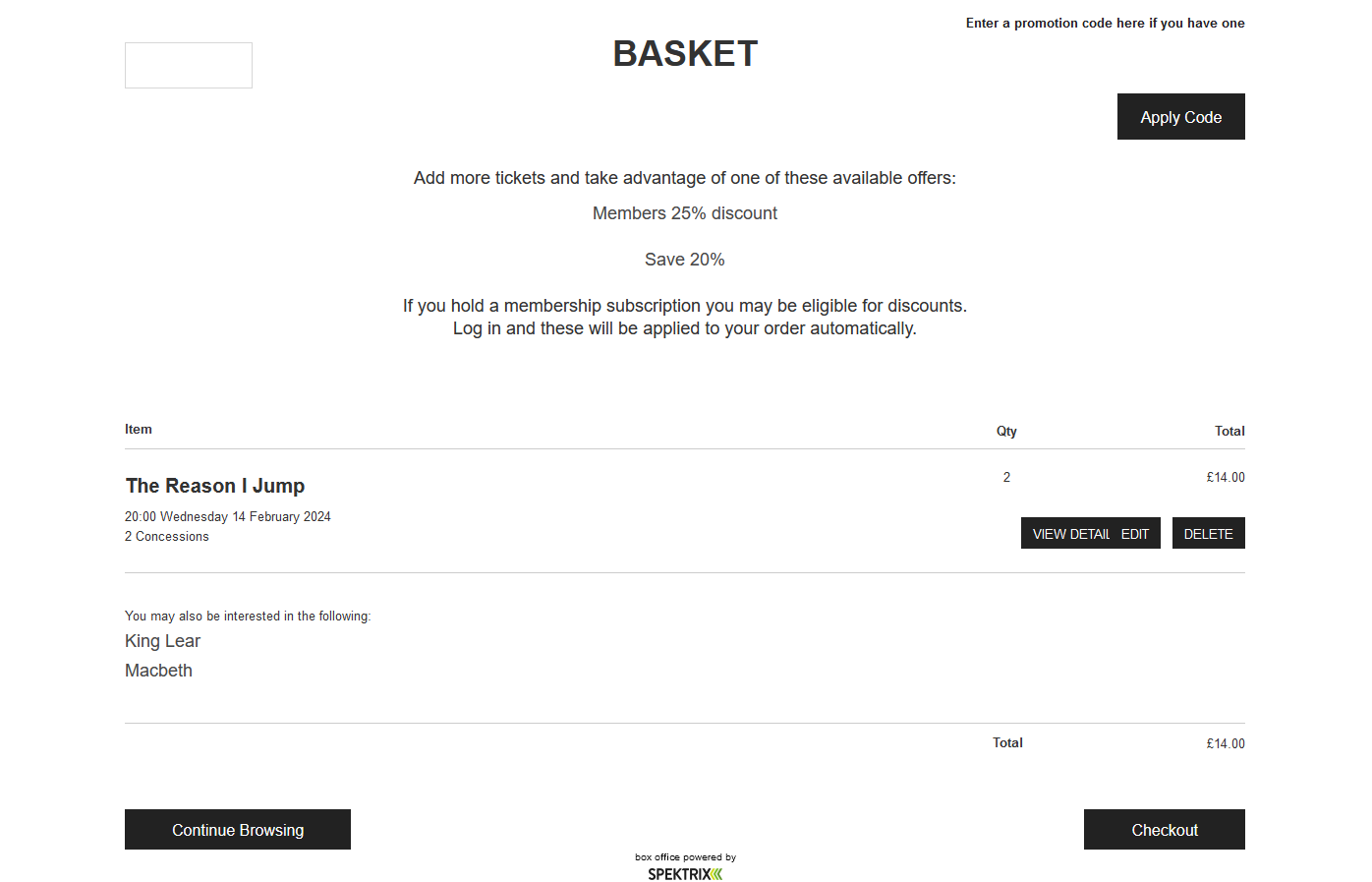Viewport: 1372px width, 882px height.
Task: Click the BASKET page heading
Action: pos(685,54)
